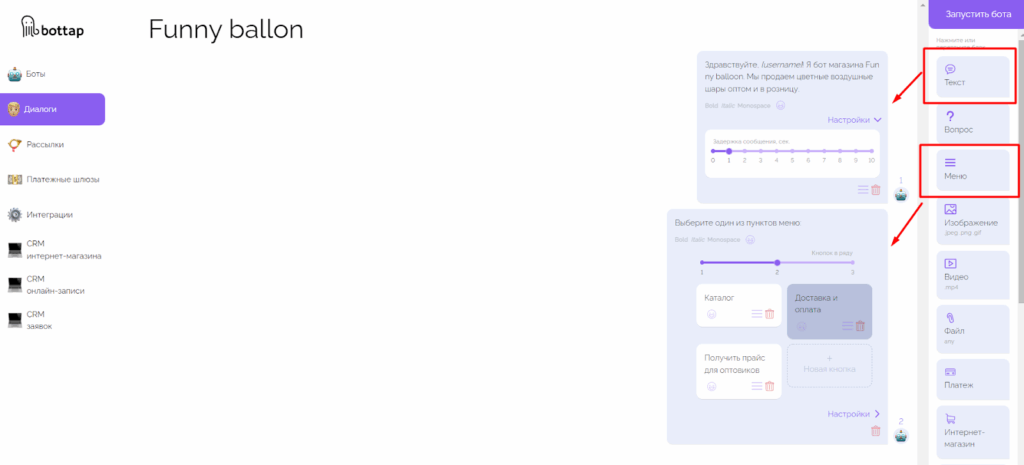Click trash icon on Доставка и оплата button

[860, 326]
